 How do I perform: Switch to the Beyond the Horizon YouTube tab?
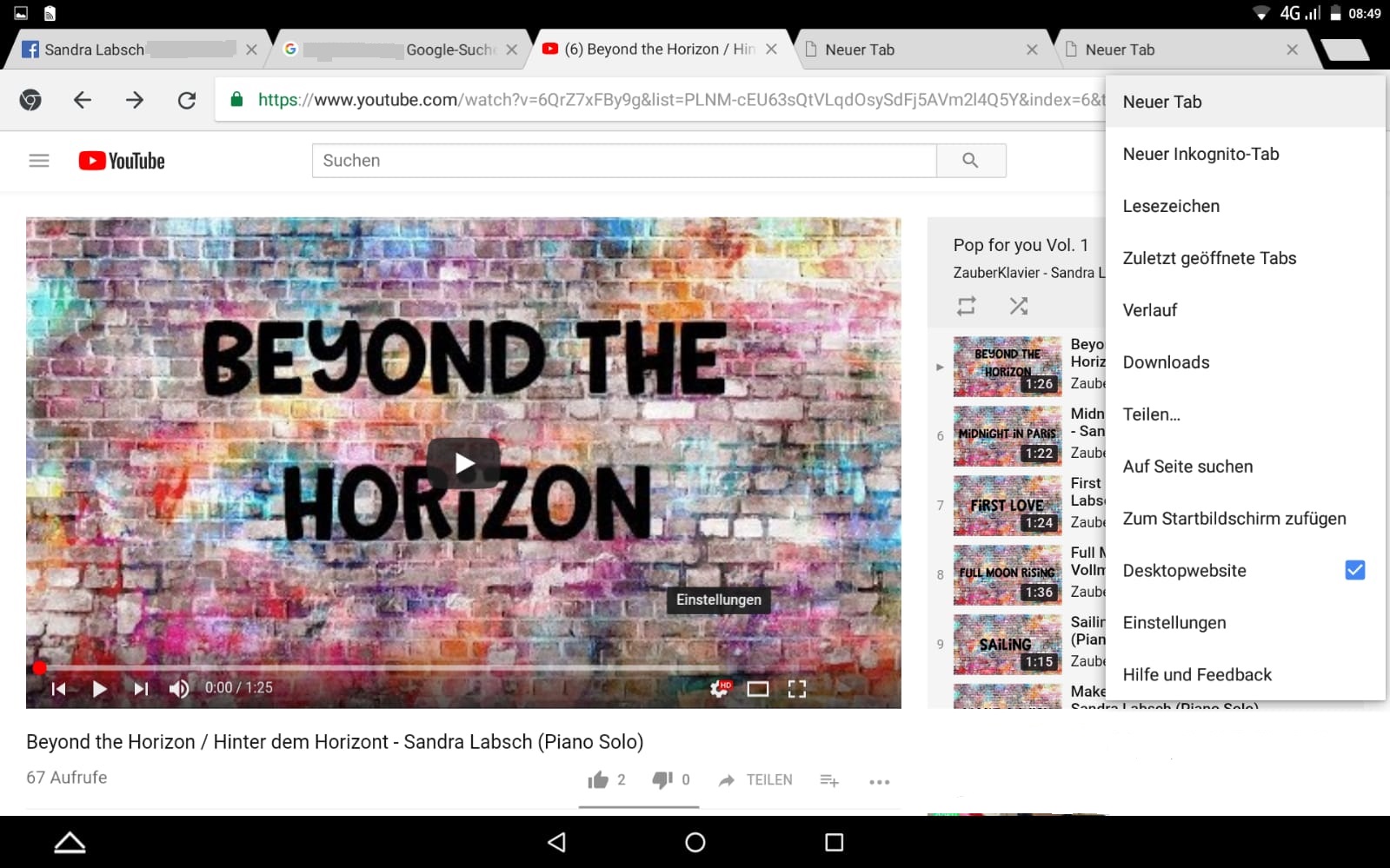[659, 50]
